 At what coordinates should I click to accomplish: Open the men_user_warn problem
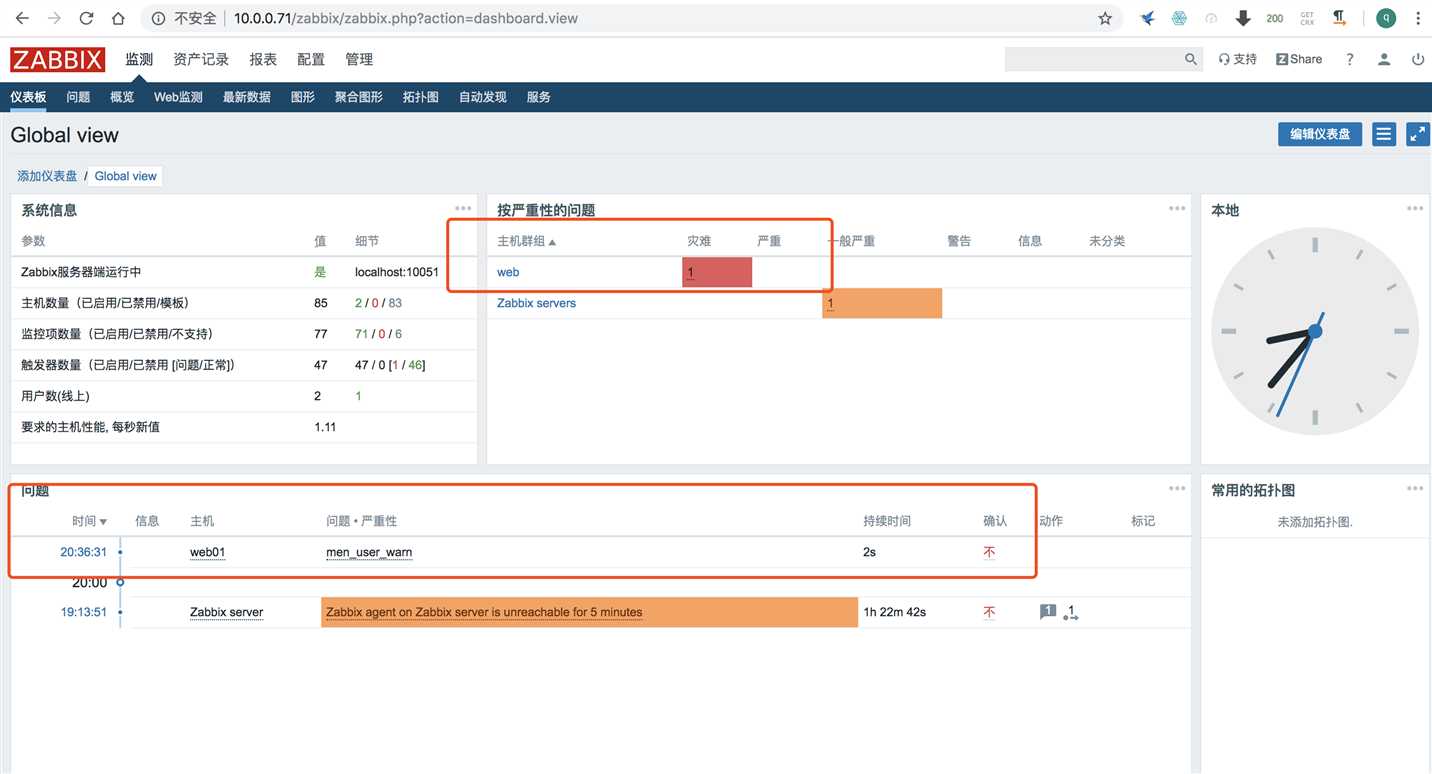click(369, 552)
